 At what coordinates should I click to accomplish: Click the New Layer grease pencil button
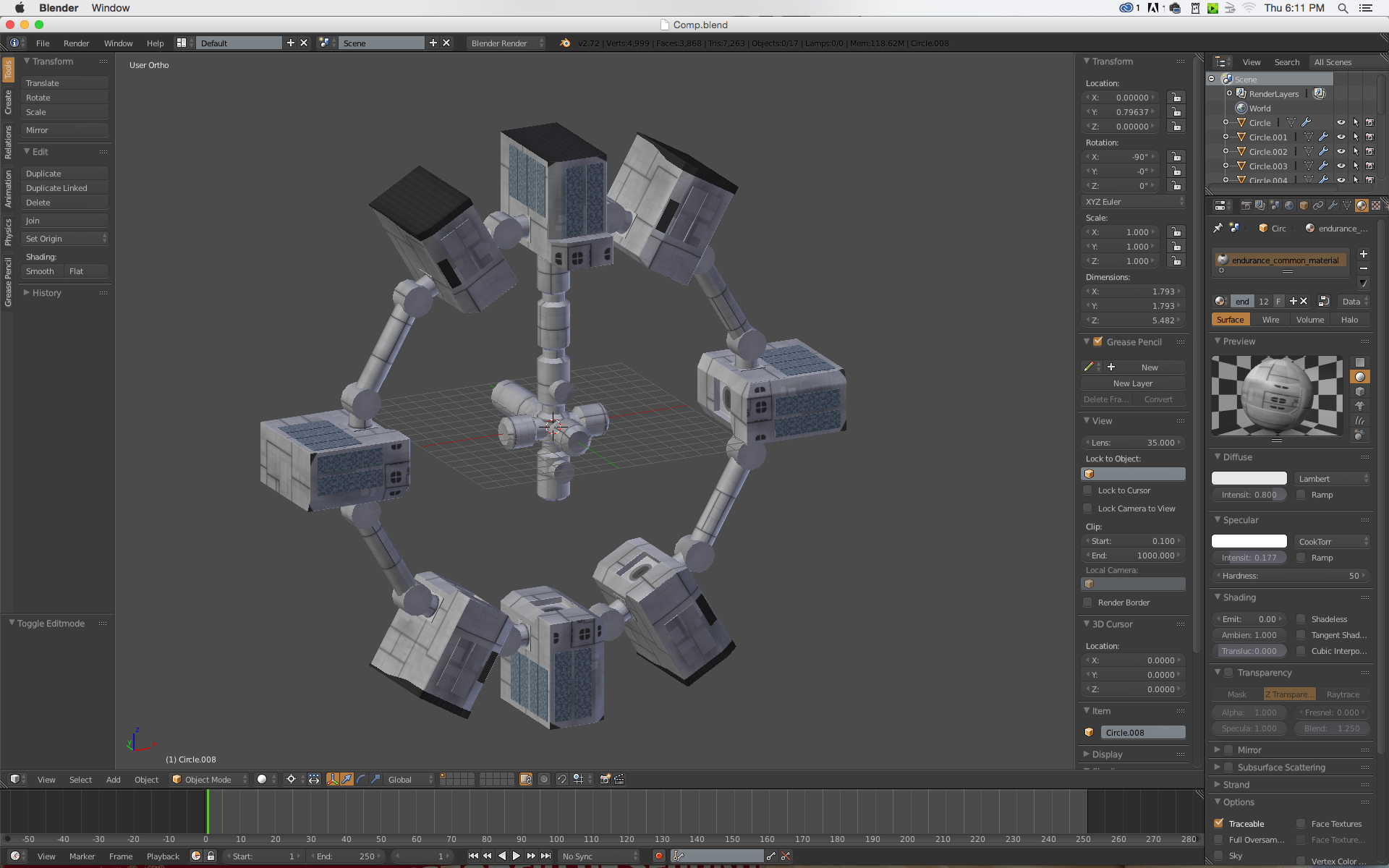pyautogui.click(x=1133, y=383)
